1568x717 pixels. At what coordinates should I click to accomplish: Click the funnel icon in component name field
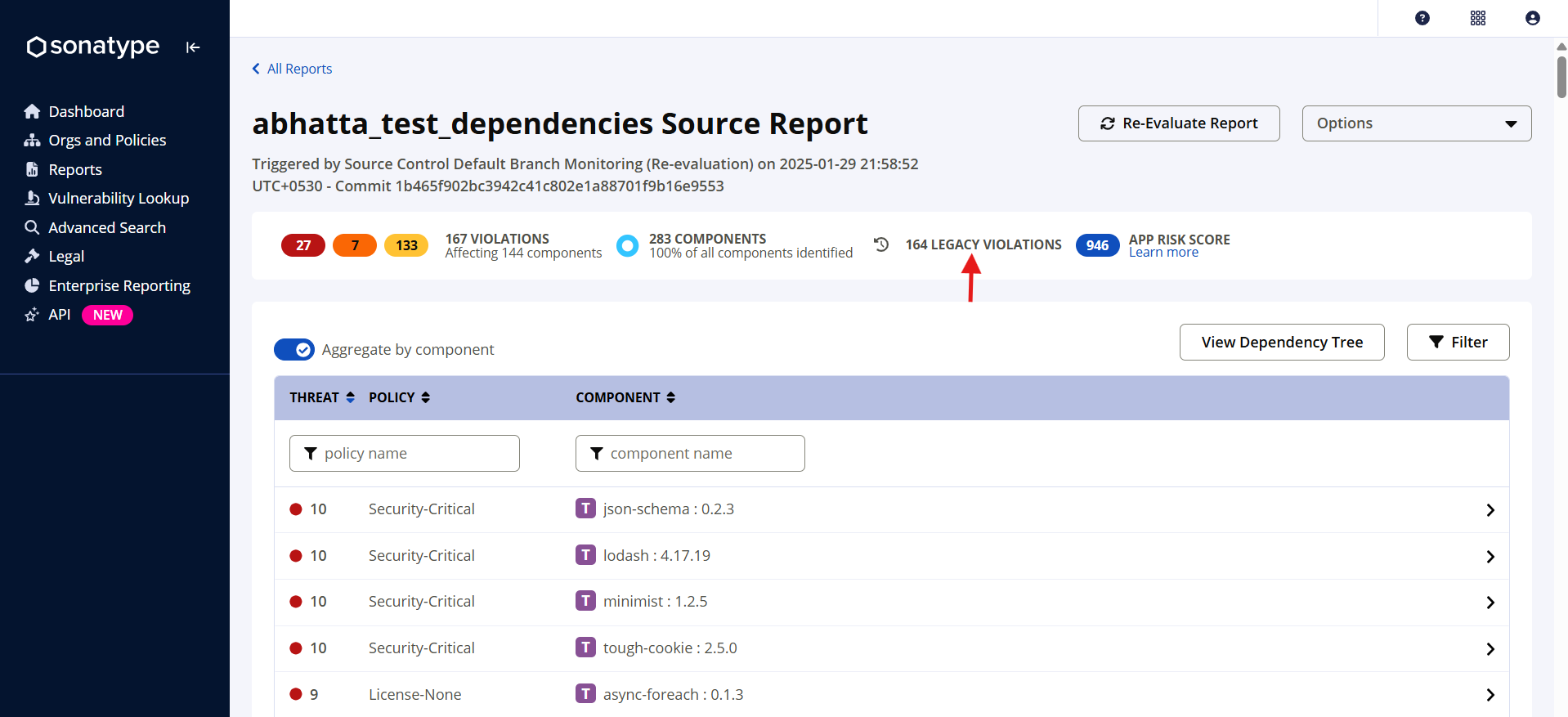pos(597,454)
